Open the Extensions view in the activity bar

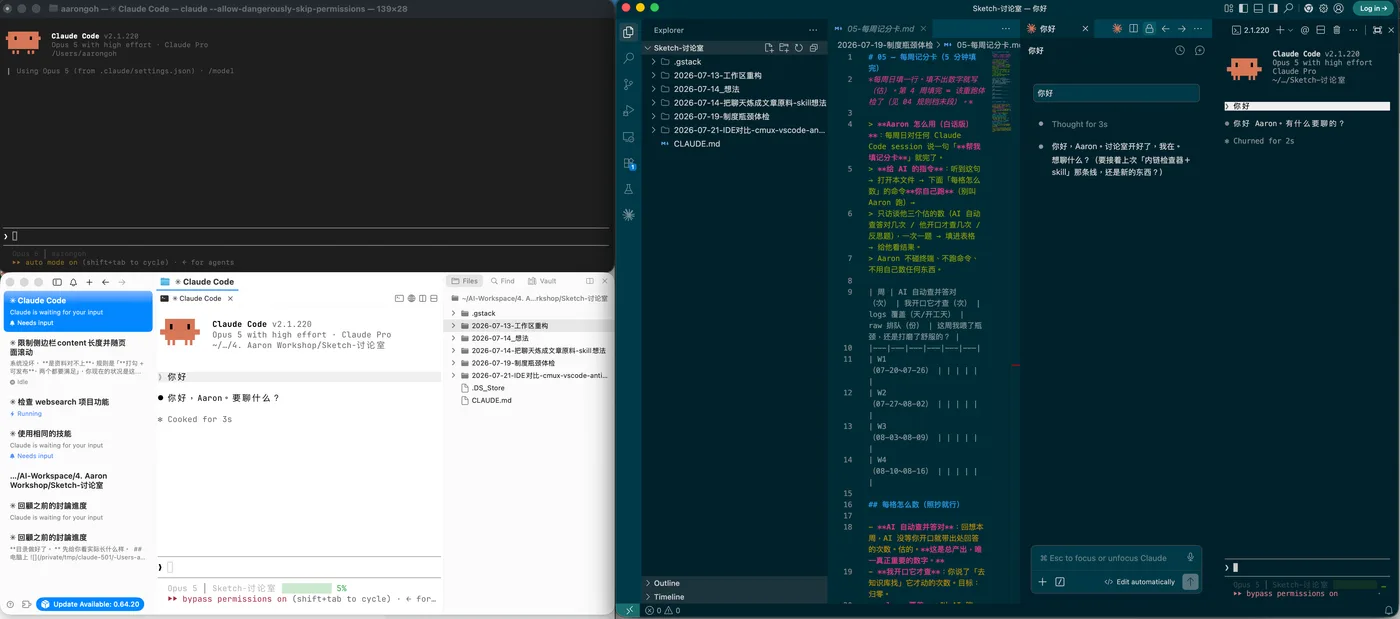click(628, 162)
